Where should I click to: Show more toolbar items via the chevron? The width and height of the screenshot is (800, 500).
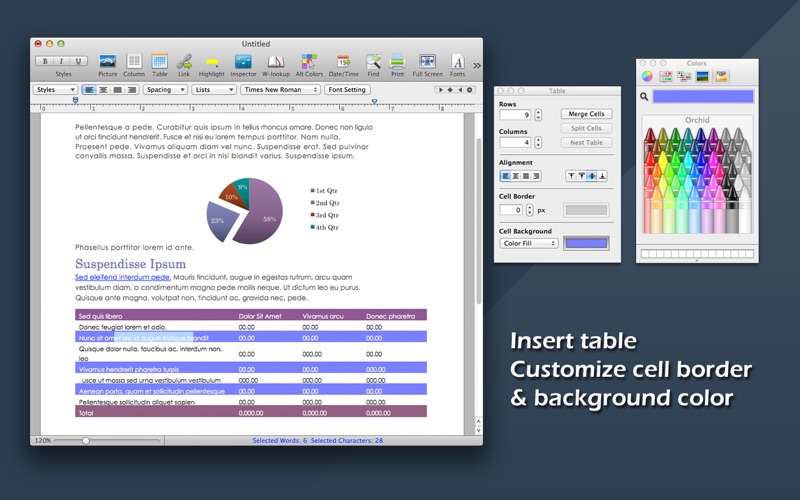[x=477, y=65]
